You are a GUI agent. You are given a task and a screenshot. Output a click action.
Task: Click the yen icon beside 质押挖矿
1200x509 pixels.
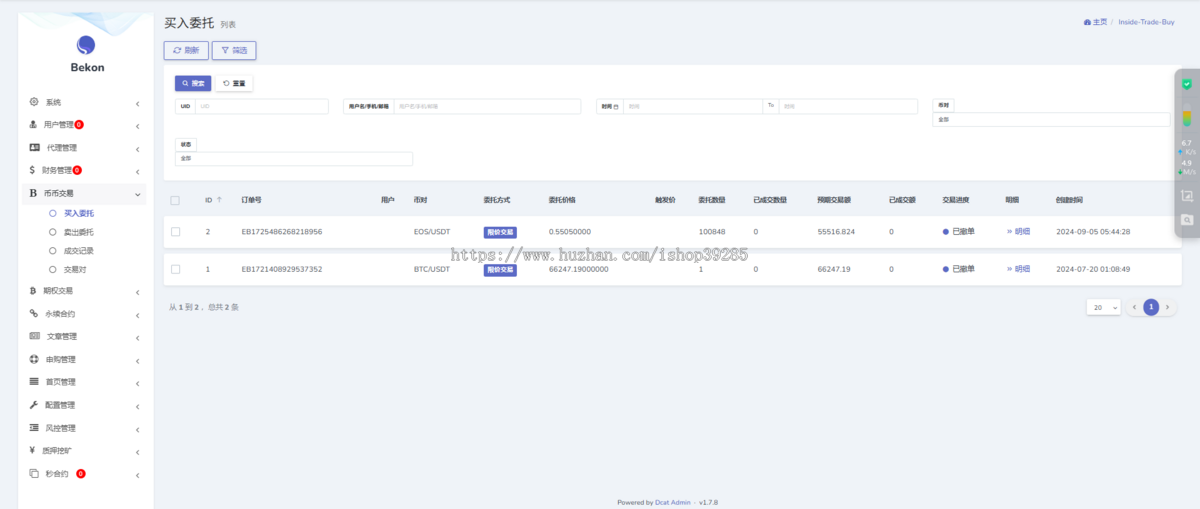33,450
